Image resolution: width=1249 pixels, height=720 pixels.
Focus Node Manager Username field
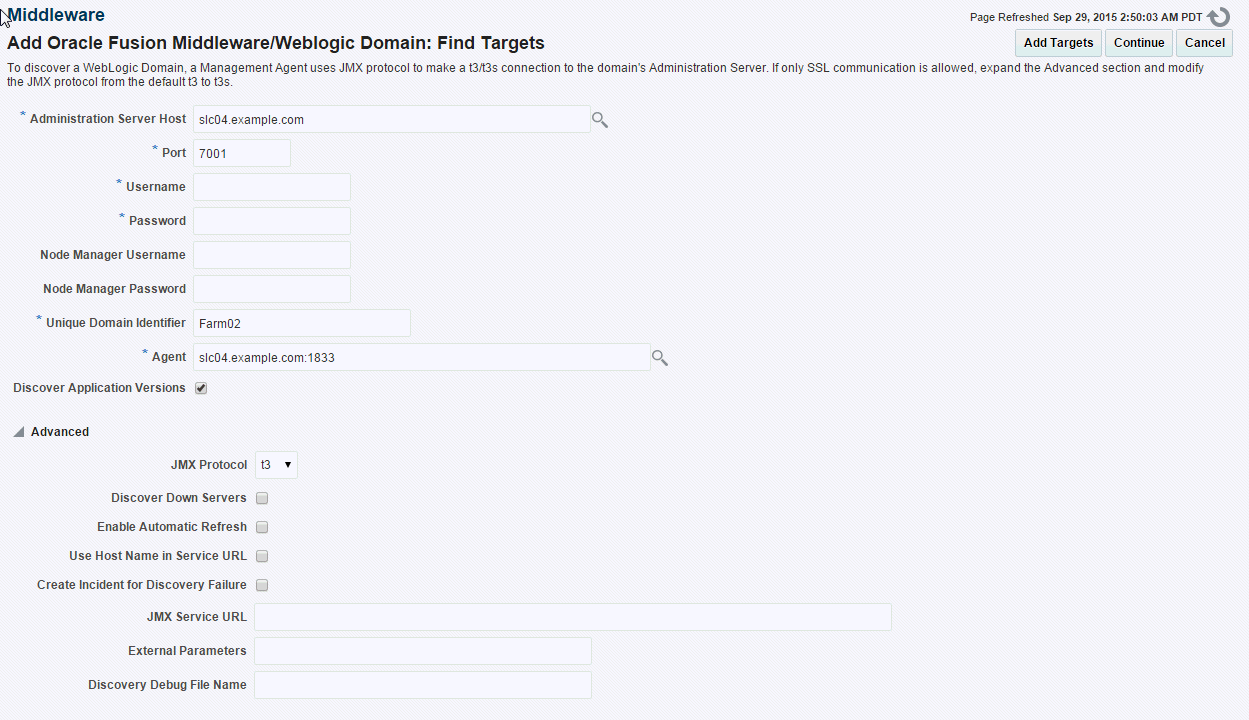click(272, 255)
